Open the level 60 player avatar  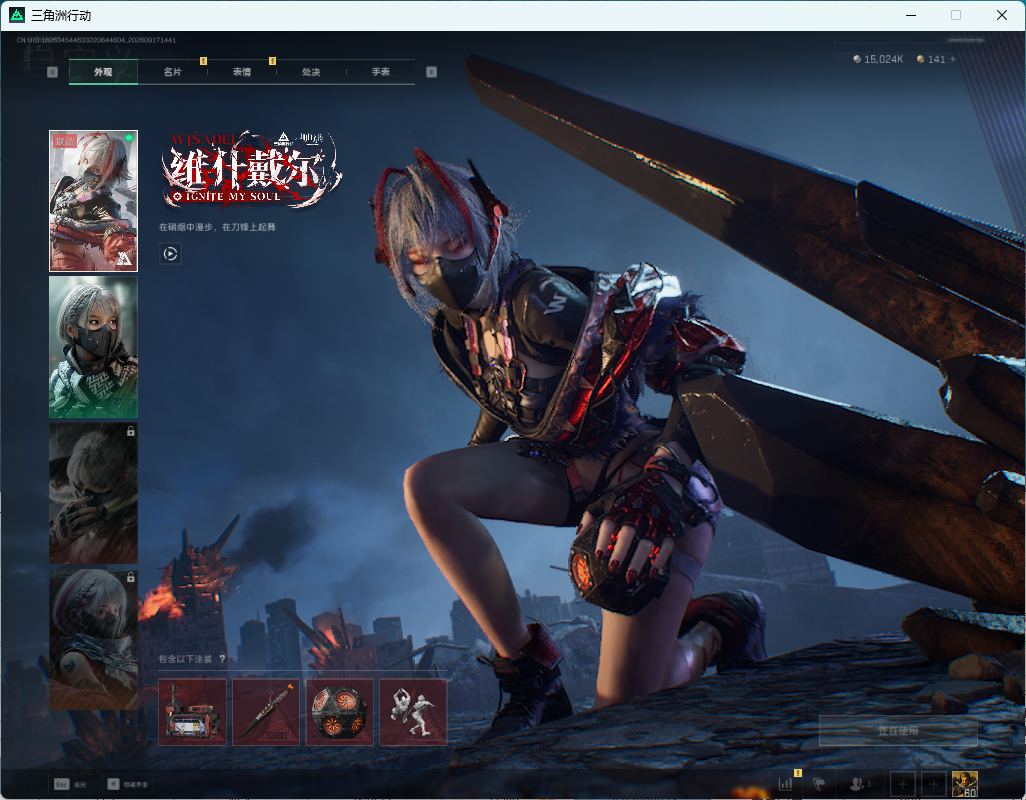[964, 784]
